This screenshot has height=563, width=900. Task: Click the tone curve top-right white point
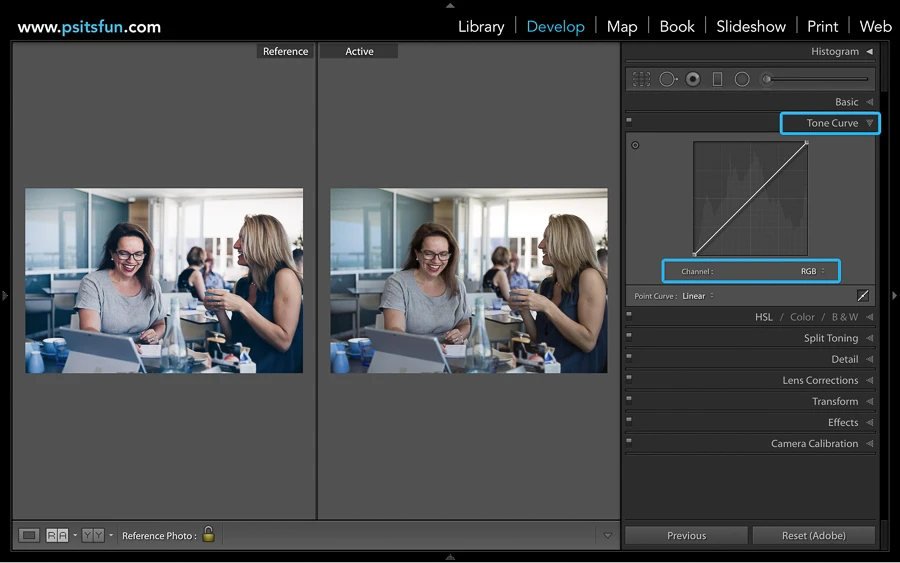point(806,142)
